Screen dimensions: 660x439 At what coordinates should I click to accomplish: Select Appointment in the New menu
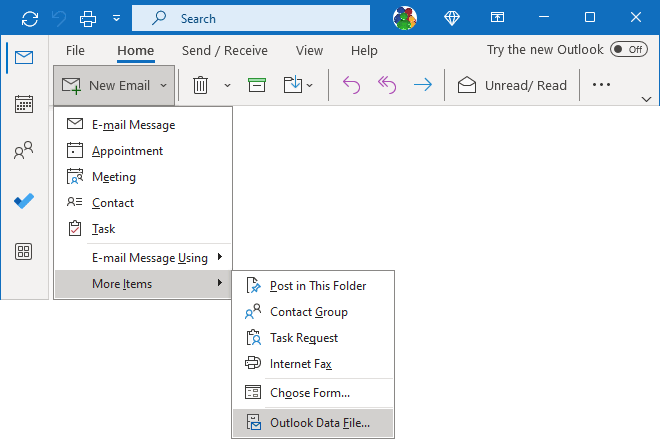(143, 151)
